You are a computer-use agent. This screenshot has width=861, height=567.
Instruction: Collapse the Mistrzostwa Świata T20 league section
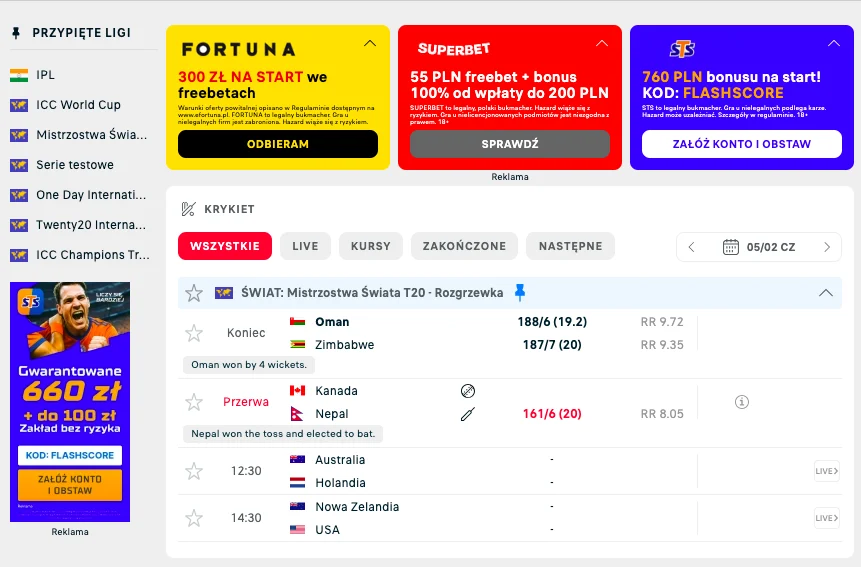coord(826,293)
